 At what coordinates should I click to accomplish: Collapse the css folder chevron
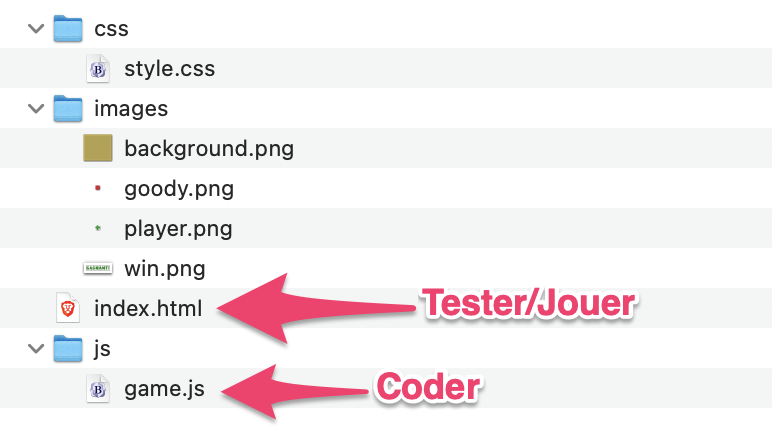(x=35, y=29)
